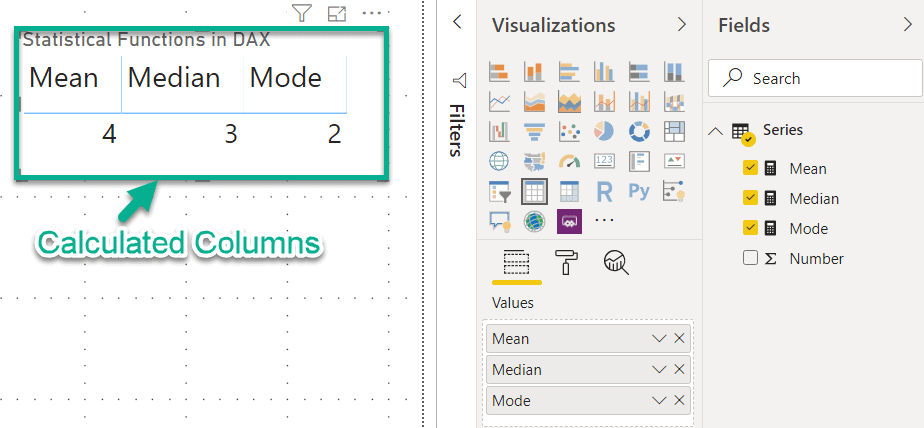Uncheck the Mean field checkbox
This screenshot has width=924, height=428.
(751, 168)
